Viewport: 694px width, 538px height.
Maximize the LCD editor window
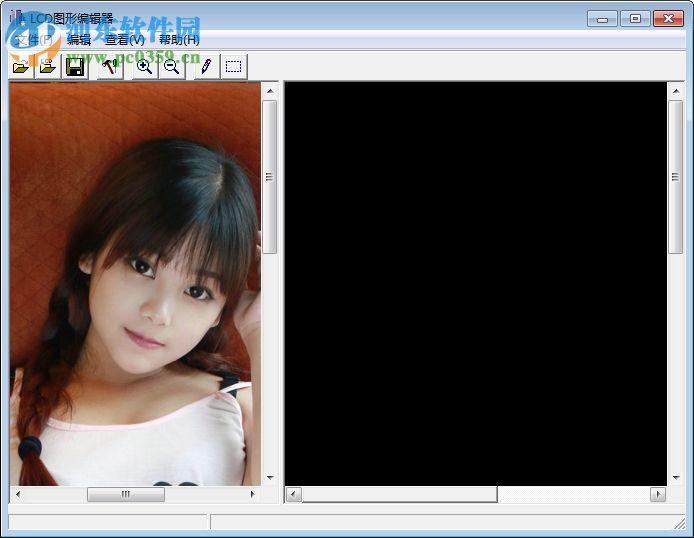coord(635,19)
